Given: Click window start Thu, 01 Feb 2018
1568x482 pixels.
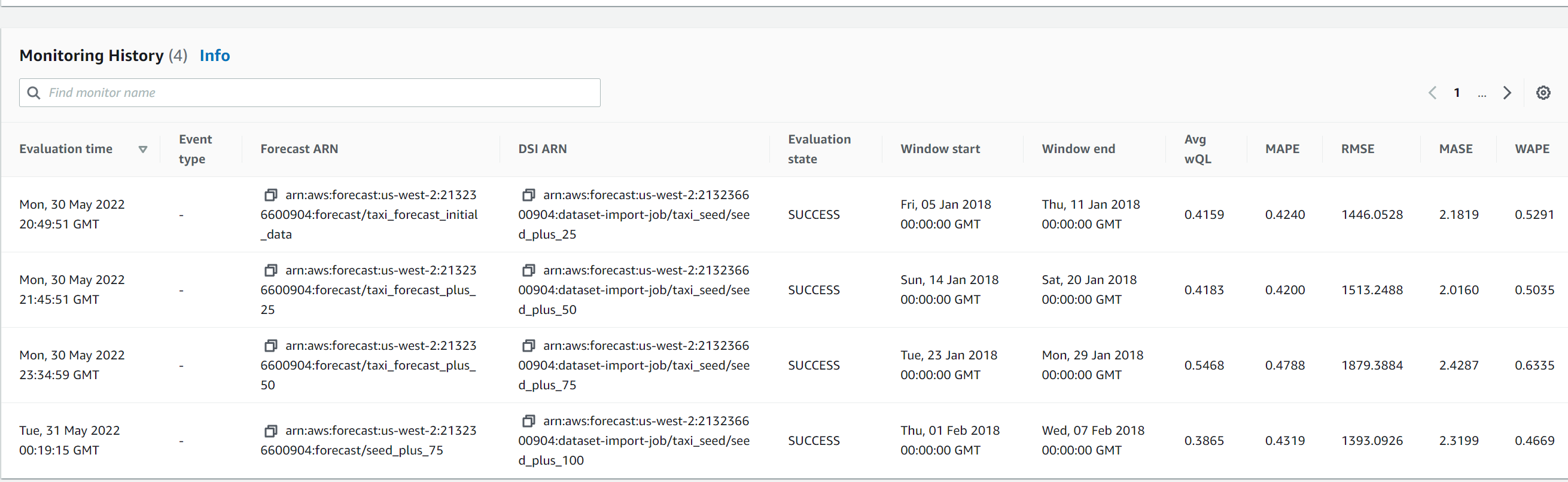Looking at the screenshot, I should [950, 441].
